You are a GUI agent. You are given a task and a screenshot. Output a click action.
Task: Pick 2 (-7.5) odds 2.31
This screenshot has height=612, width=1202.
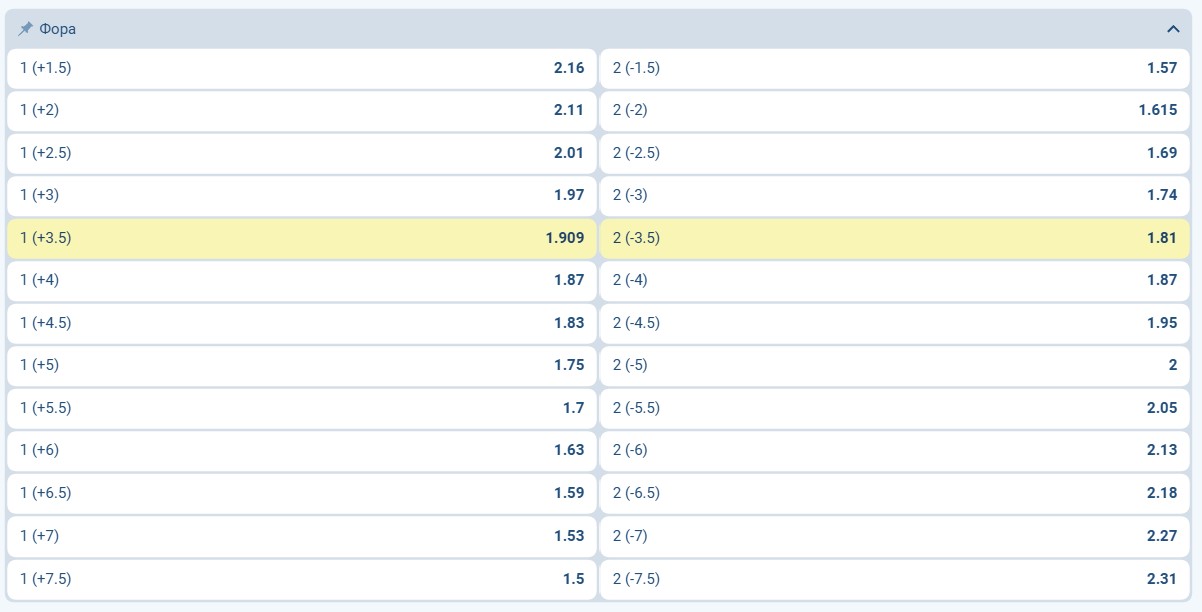click(895, 578)
